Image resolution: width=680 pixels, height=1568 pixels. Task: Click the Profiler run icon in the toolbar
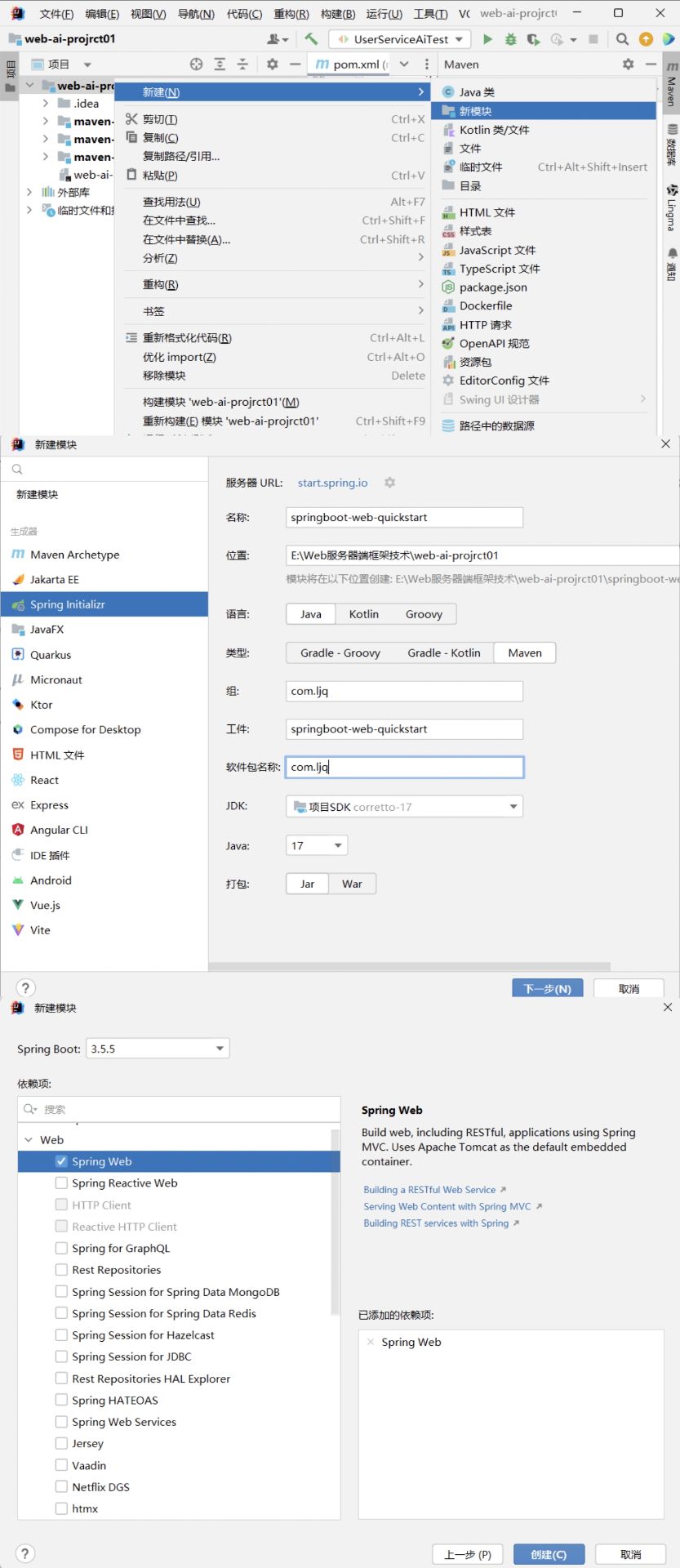[558, 39]
